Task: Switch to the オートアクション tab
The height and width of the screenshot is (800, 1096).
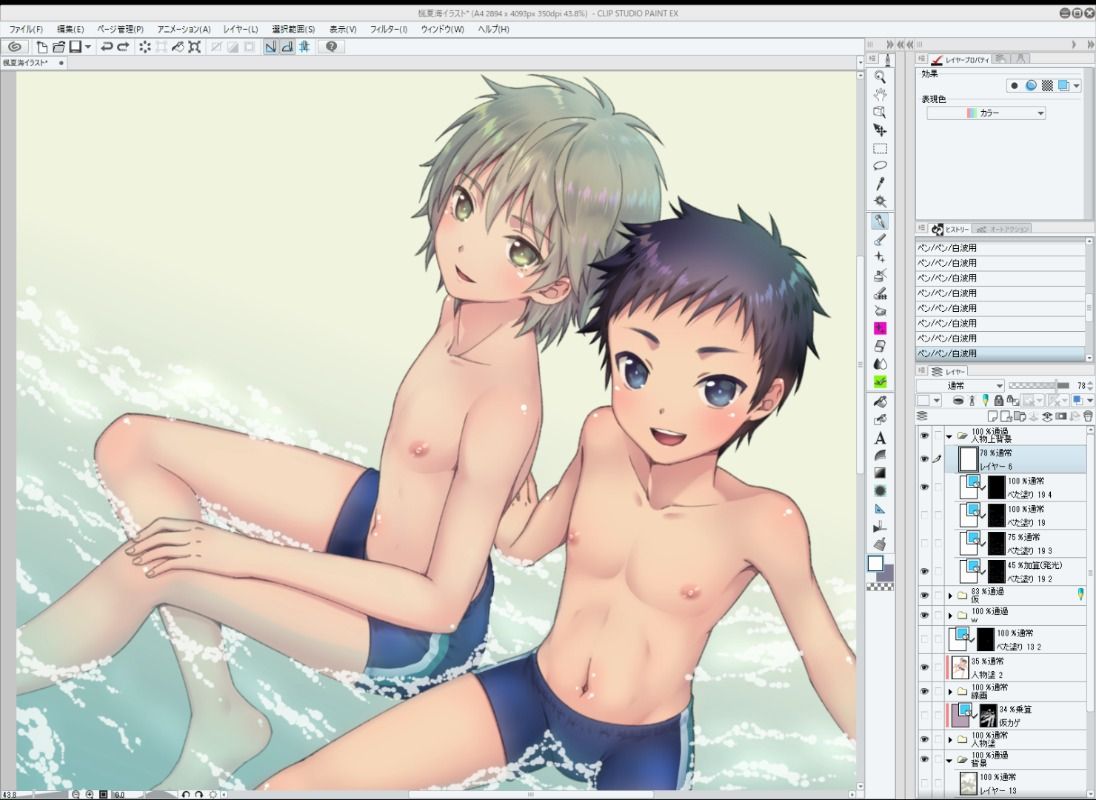Action: (x=1004, y=229)
